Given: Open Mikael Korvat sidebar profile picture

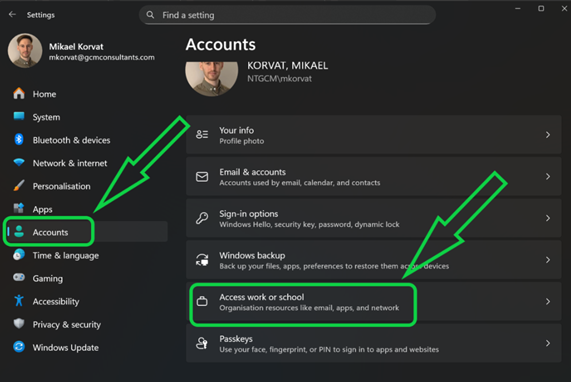Looking at the screenshot, I should coord(25,51).
